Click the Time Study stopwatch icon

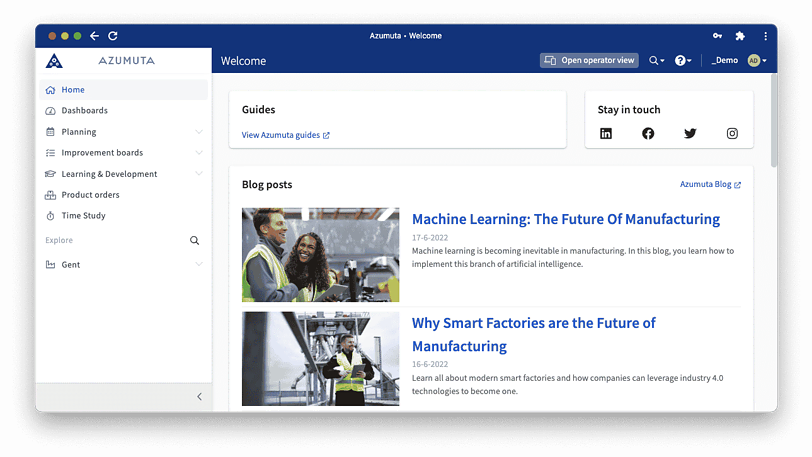point(50,216)
